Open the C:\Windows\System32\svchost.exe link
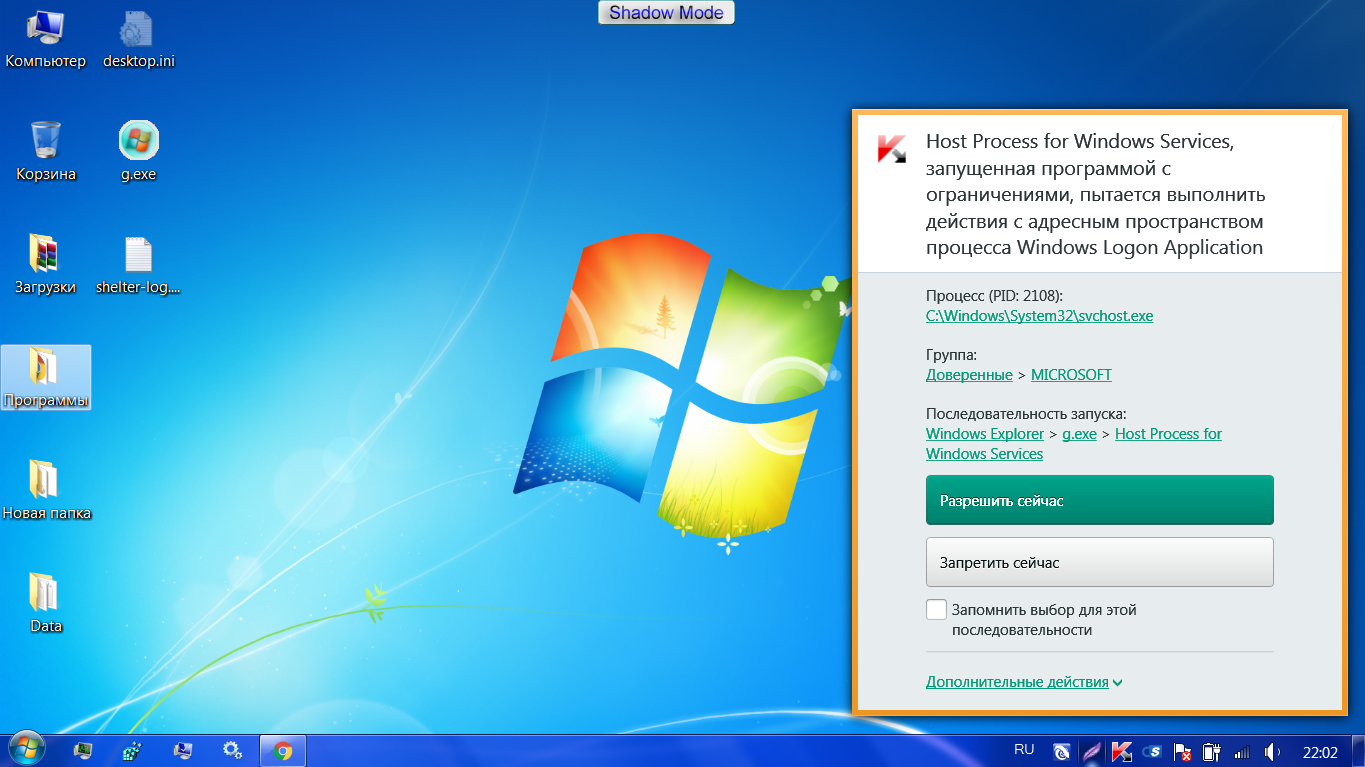The image size is (1365, 767). tap(1040, 316)
